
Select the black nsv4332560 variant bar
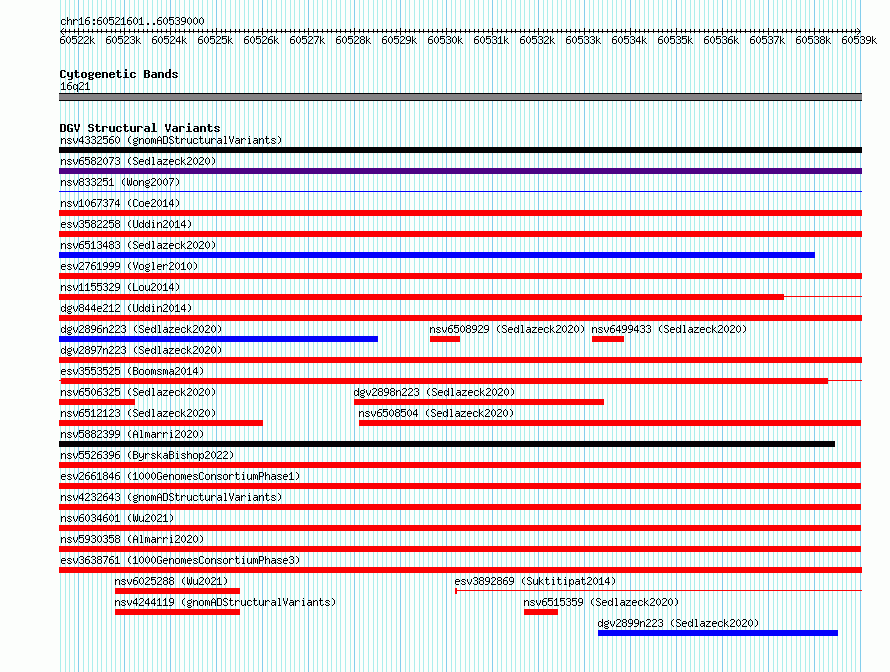460,150
